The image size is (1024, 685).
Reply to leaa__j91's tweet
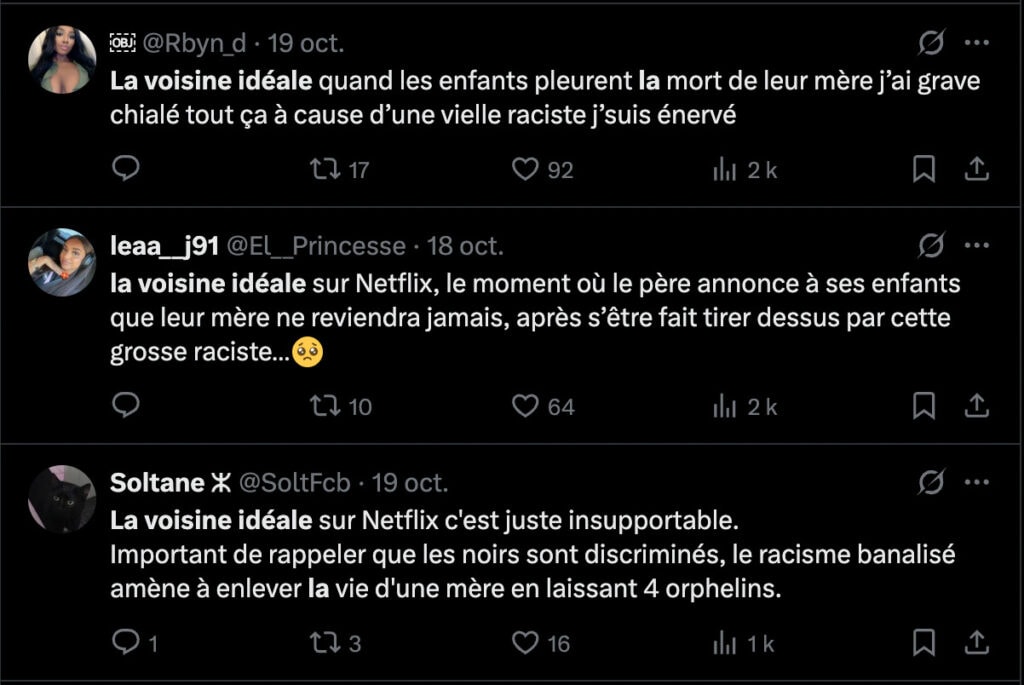(x=125, y=405)
